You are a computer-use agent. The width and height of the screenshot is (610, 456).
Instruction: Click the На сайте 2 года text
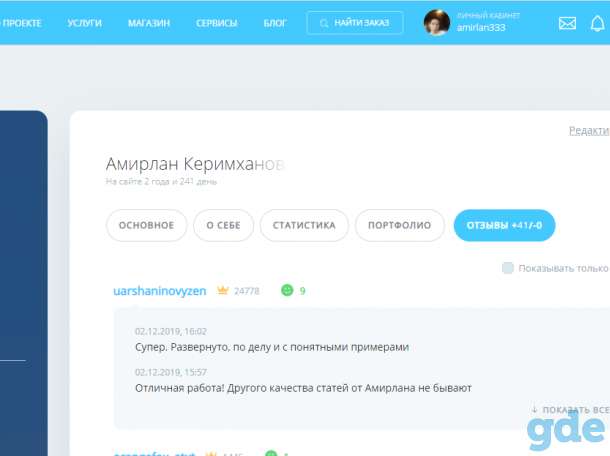161,182
